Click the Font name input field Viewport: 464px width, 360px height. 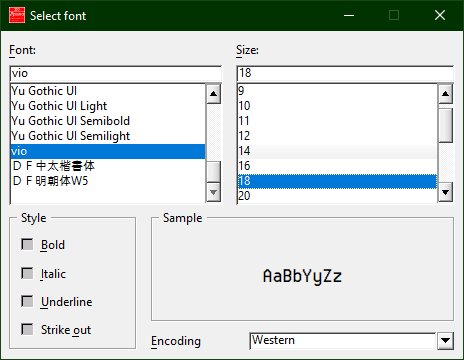tap(116, 73)
